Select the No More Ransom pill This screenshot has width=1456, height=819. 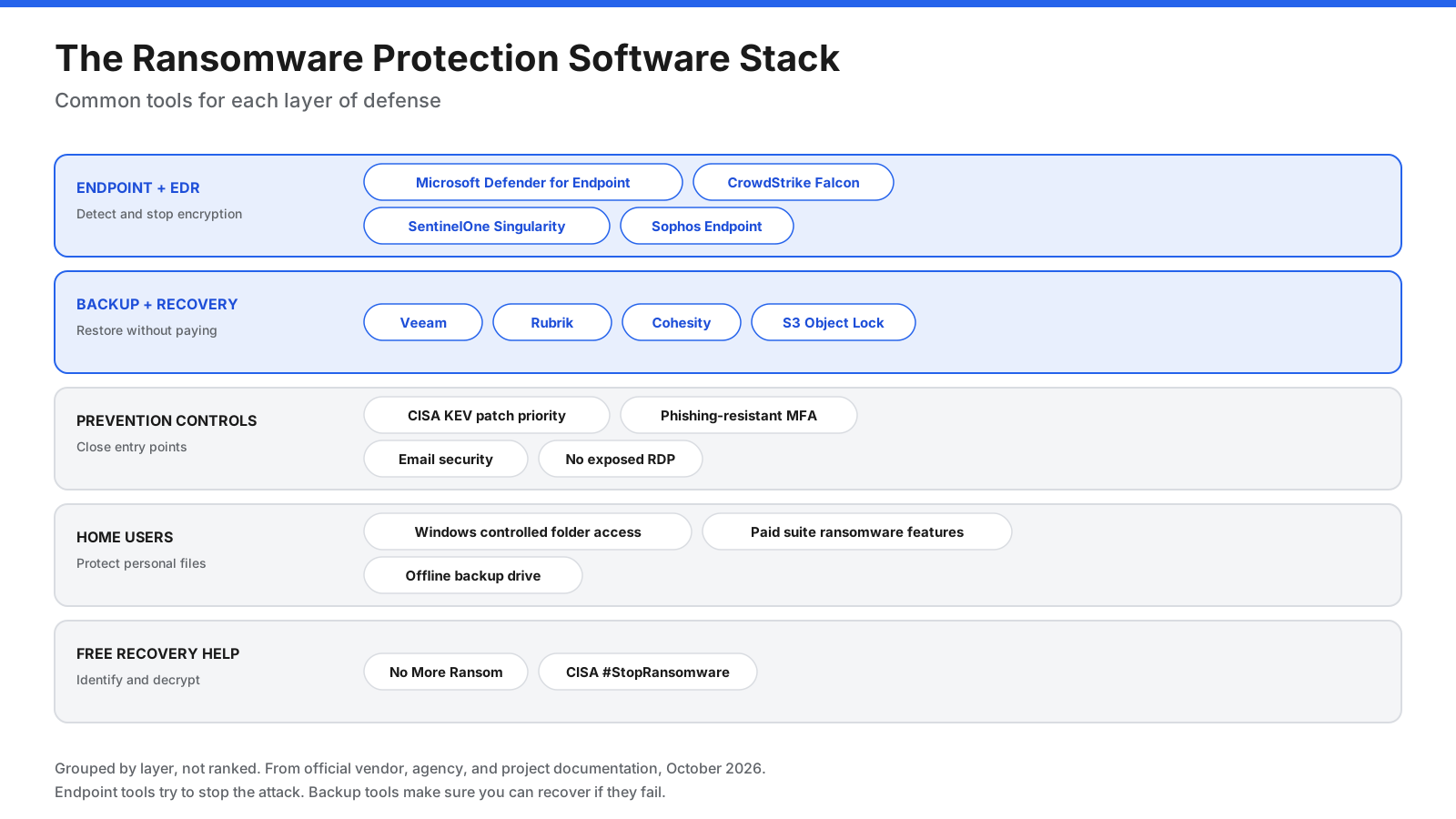[446, 672]
